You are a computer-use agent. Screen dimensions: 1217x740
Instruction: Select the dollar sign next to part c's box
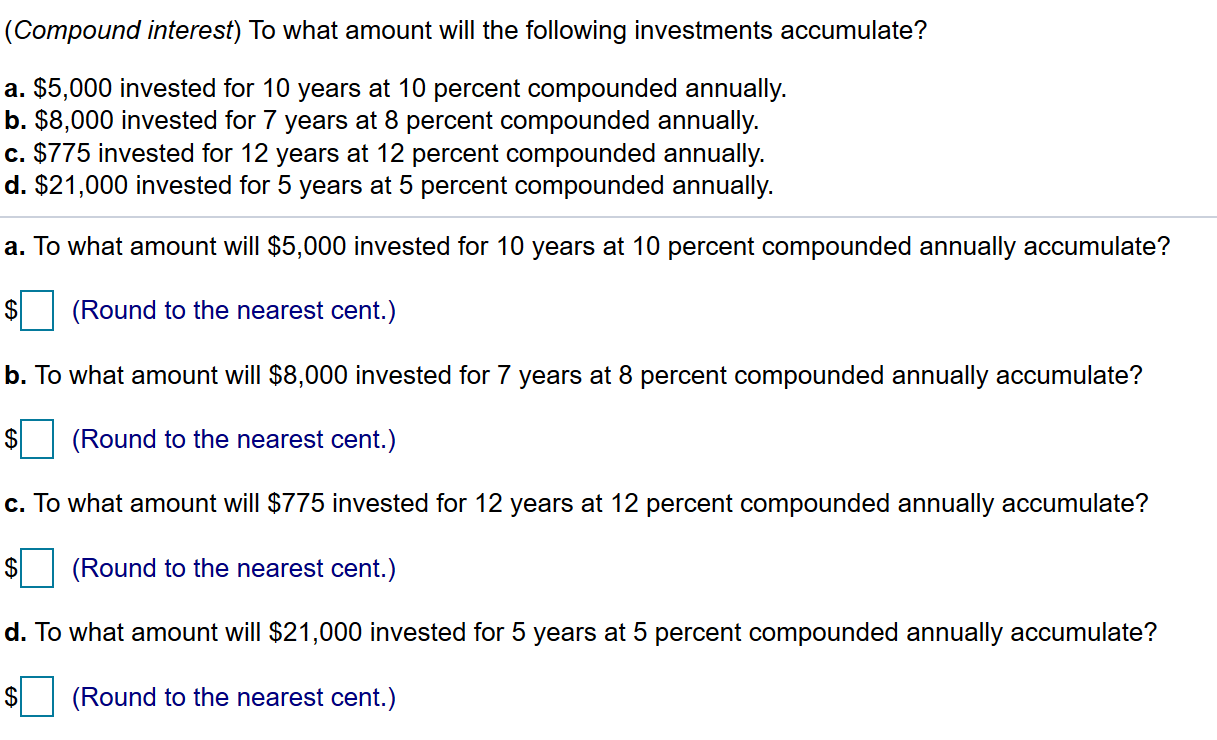pyautogui.click(x=10, y=569)
